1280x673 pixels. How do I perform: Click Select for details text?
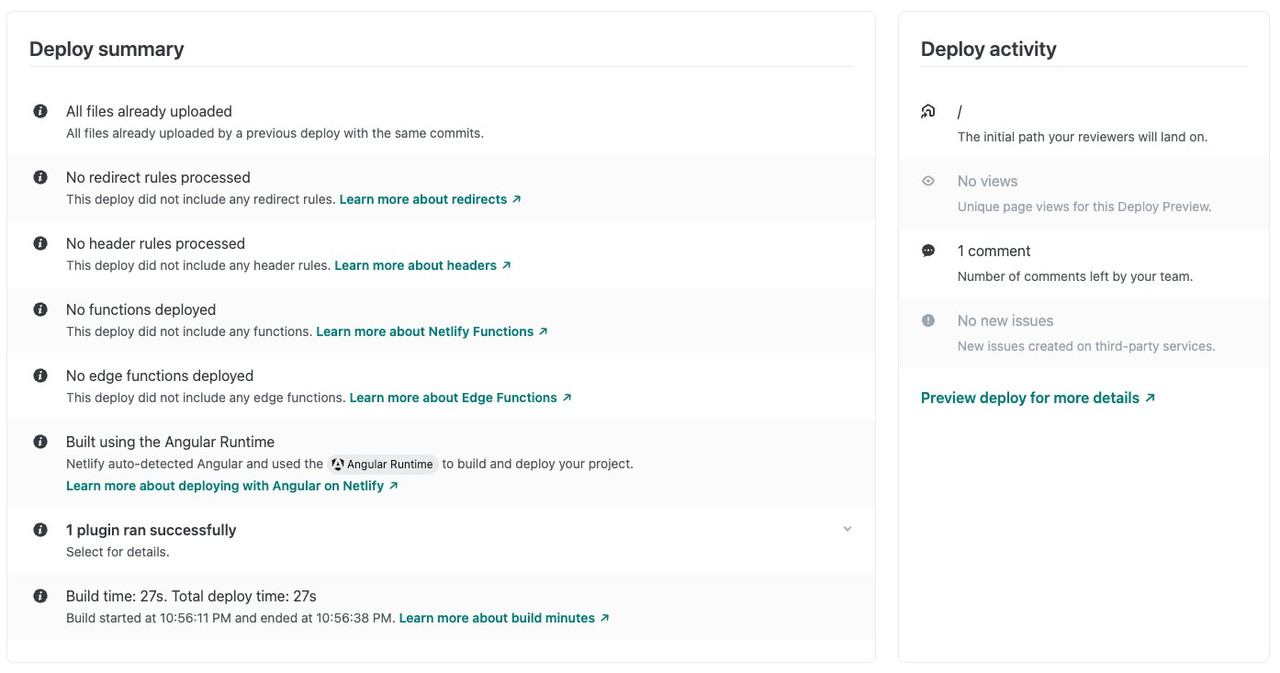pos(117,552)
